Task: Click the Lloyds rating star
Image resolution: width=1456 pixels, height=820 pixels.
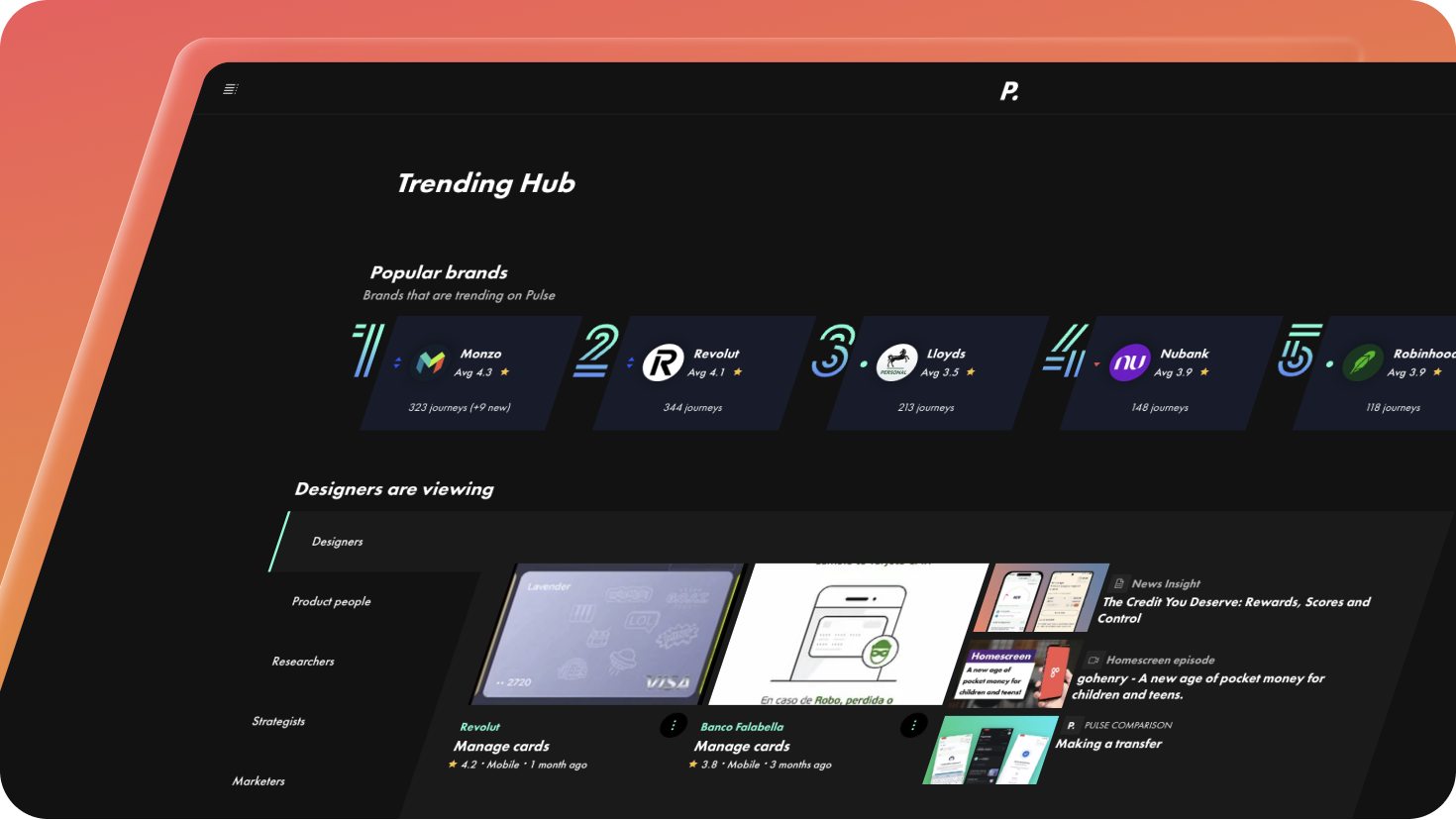Action: coord(971,372)
